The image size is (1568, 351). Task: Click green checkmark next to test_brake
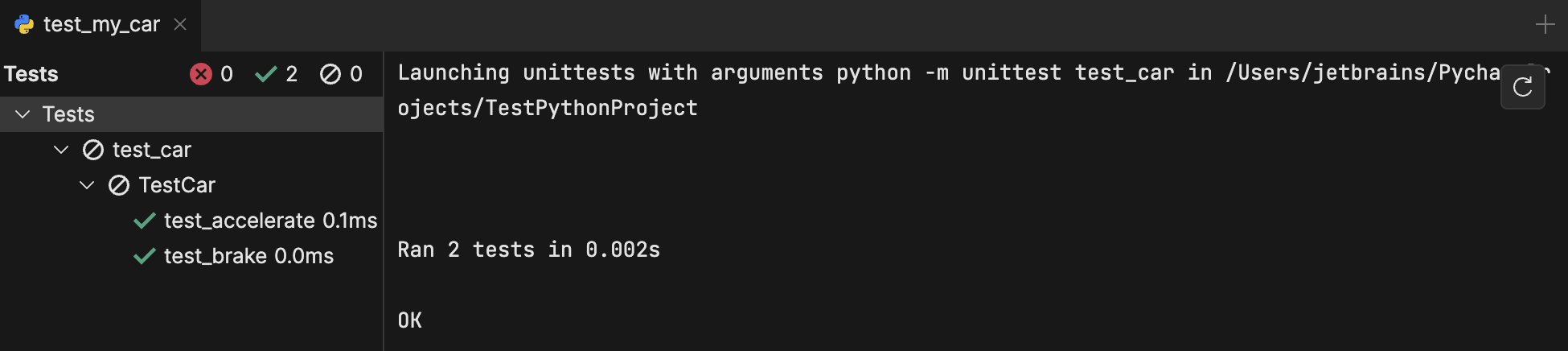[145, 256]
